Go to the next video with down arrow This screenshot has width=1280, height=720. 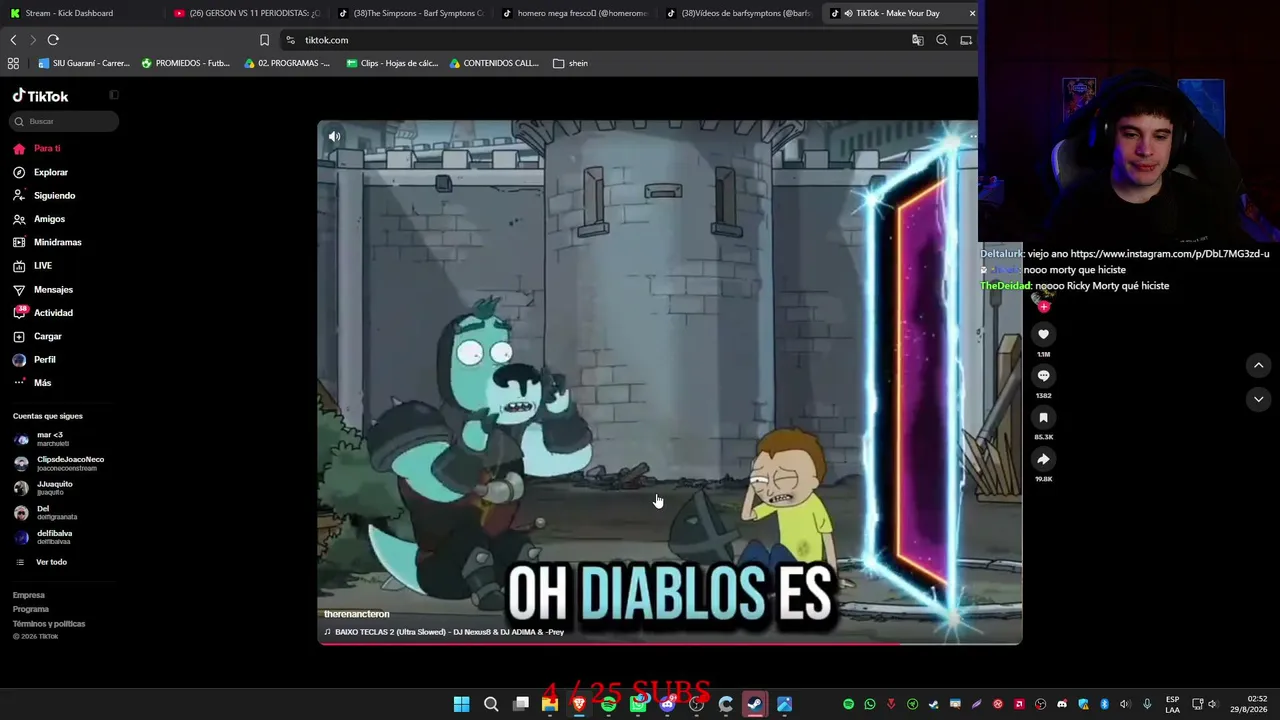click(x=1258, y=399)
